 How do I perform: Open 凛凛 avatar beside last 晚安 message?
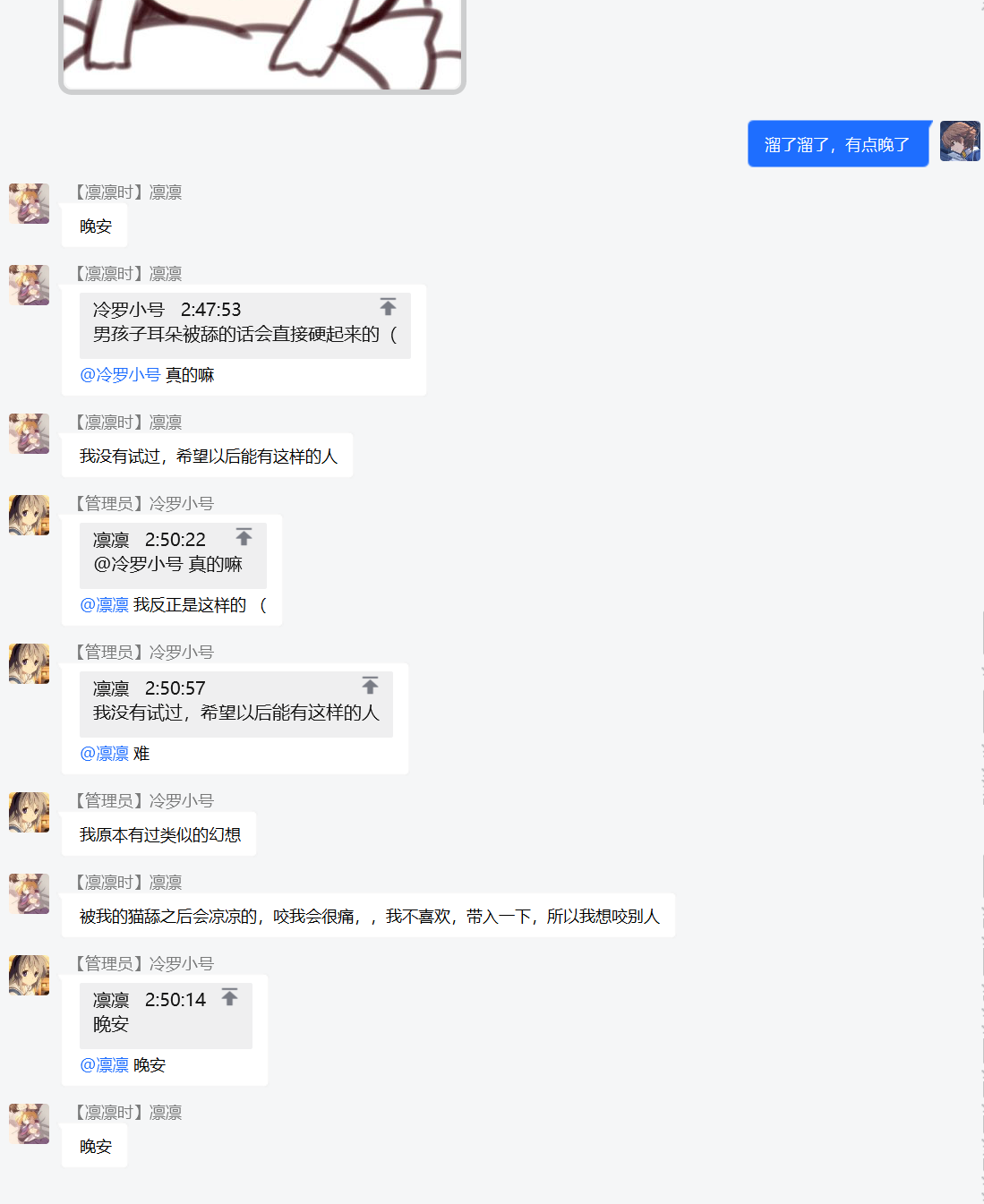click(29, 1123)
